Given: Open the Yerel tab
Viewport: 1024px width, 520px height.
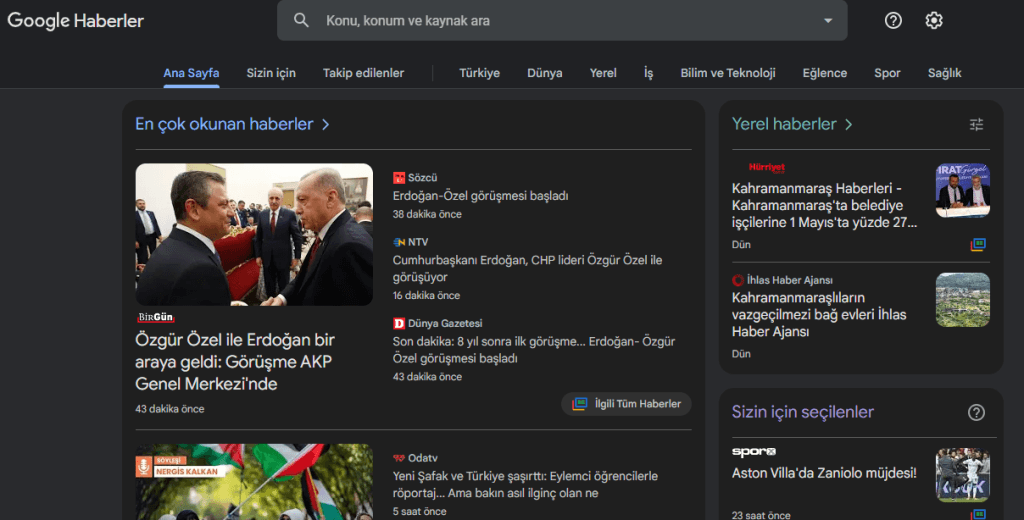Looking at the screenshot, I should (x=603, y=73).
